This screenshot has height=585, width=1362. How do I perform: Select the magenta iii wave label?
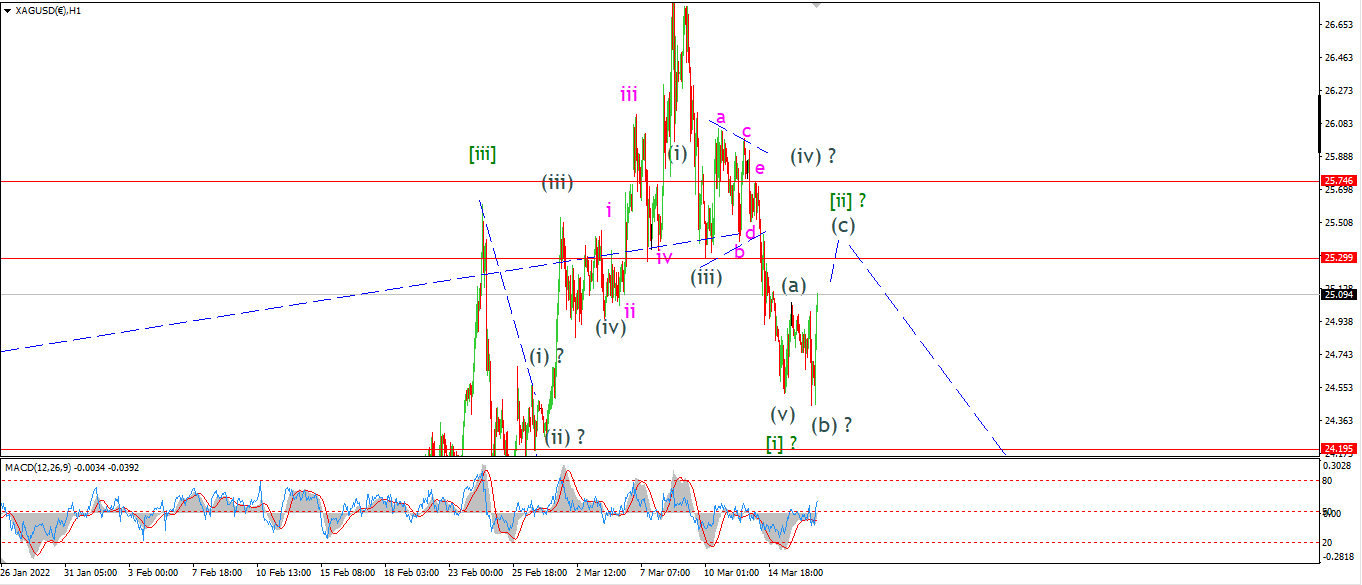pos(629,95)
